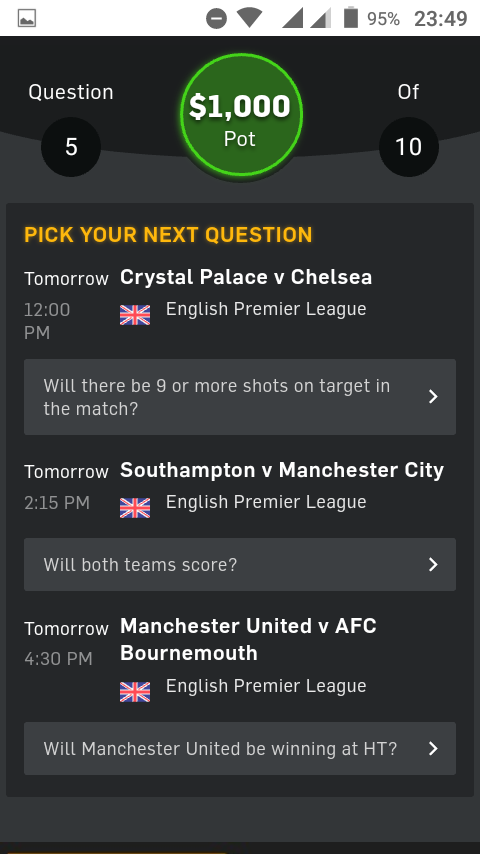
Task: Tap the Wi-Fi icon in status bar
Action: (x=250, y=18)
